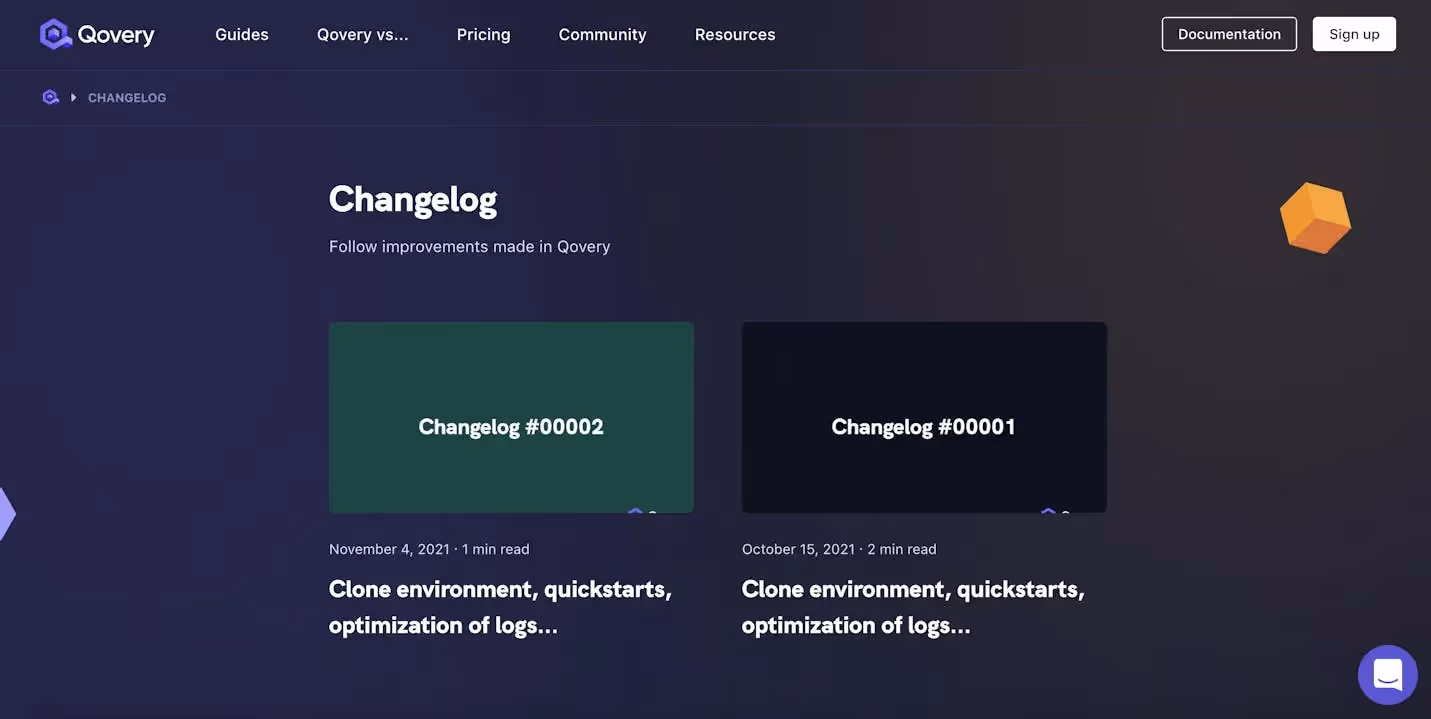Click the green Changelog #00002 thumbnail

[x=511, y=416]
